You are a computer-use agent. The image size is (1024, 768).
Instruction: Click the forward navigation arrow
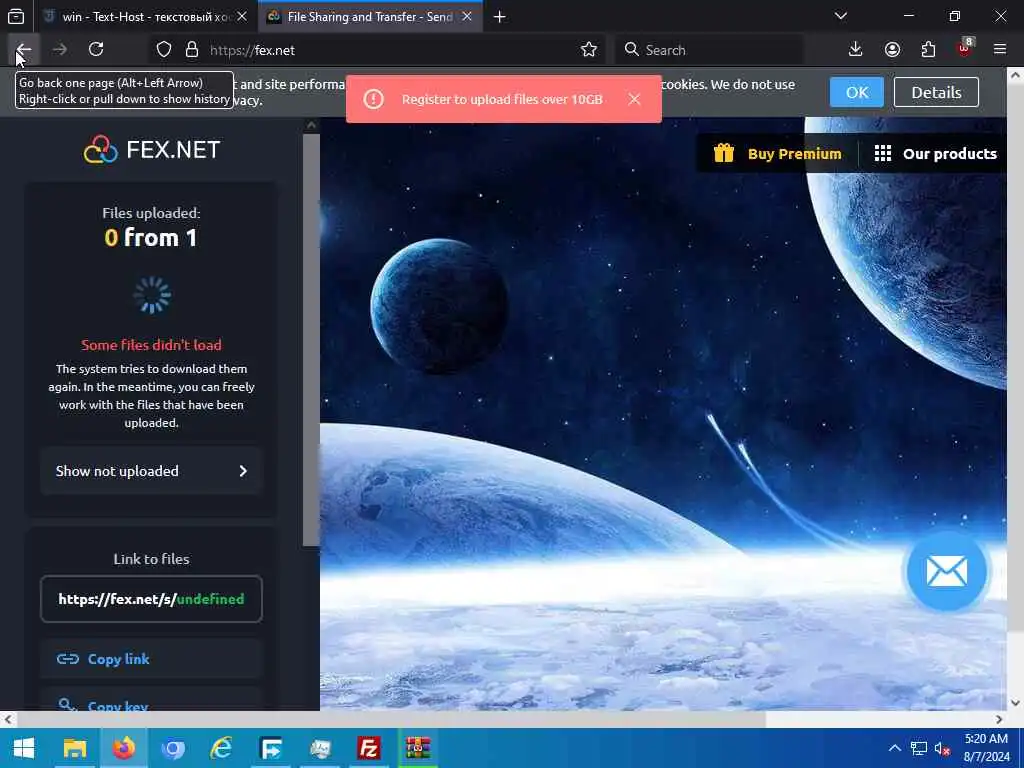tap(59, 50)
